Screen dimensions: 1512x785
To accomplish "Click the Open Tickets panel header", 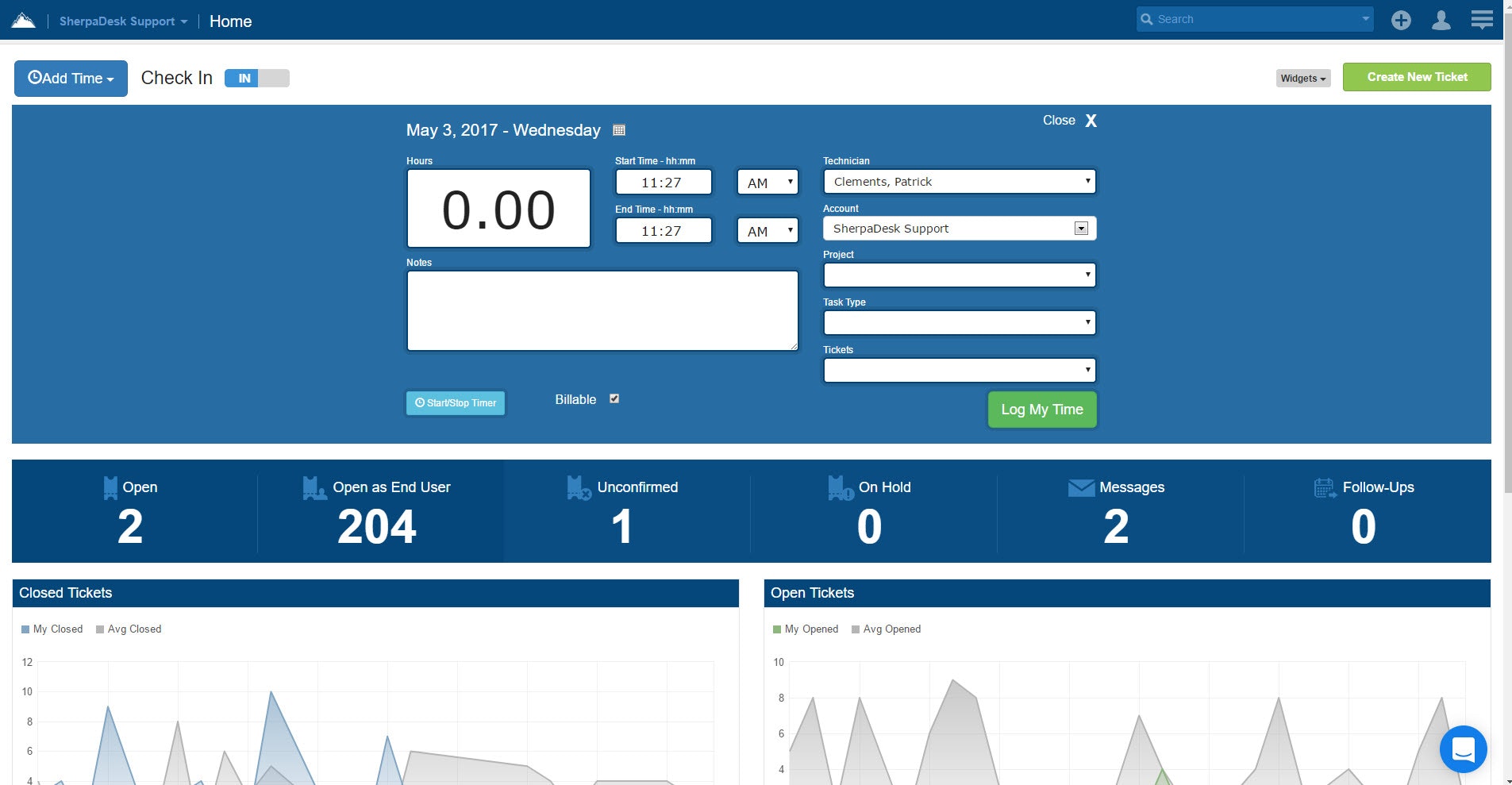I will (x=1127, y=593).
